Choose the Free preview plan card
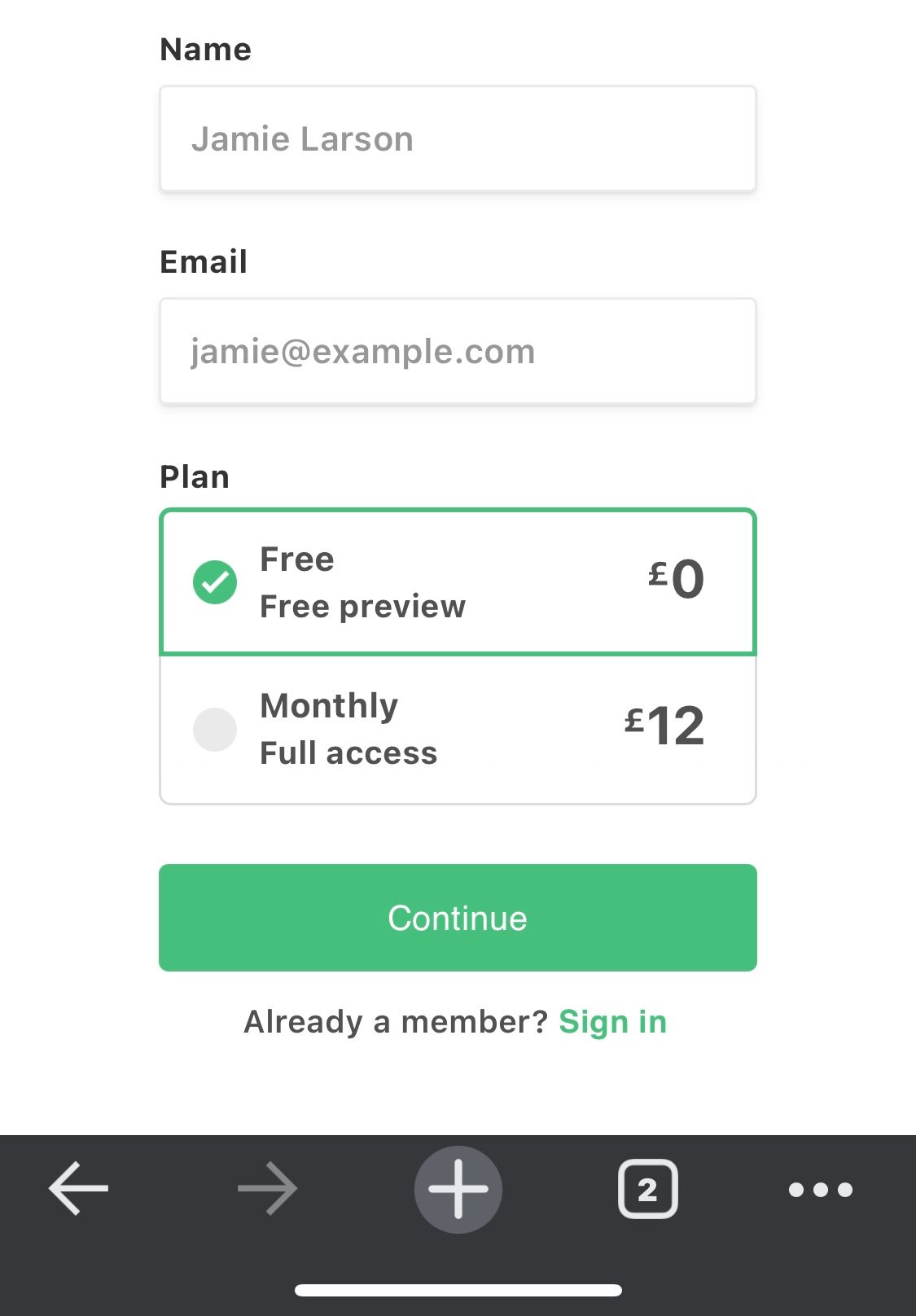Screen dimensions: 916x1316 click(458, 581)
